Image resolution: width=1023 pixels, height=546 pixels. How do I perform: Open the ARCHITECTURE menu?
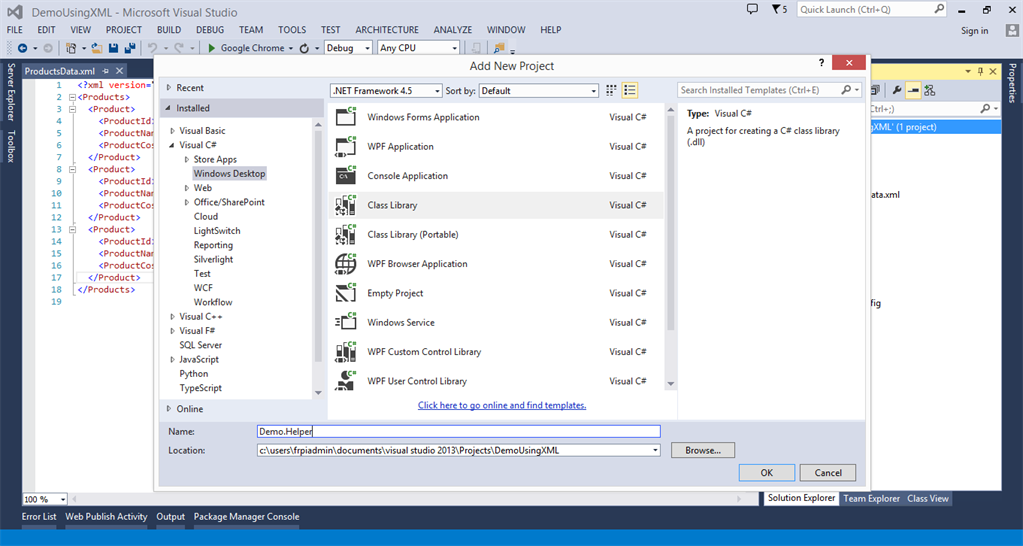[x=387, y=30]
